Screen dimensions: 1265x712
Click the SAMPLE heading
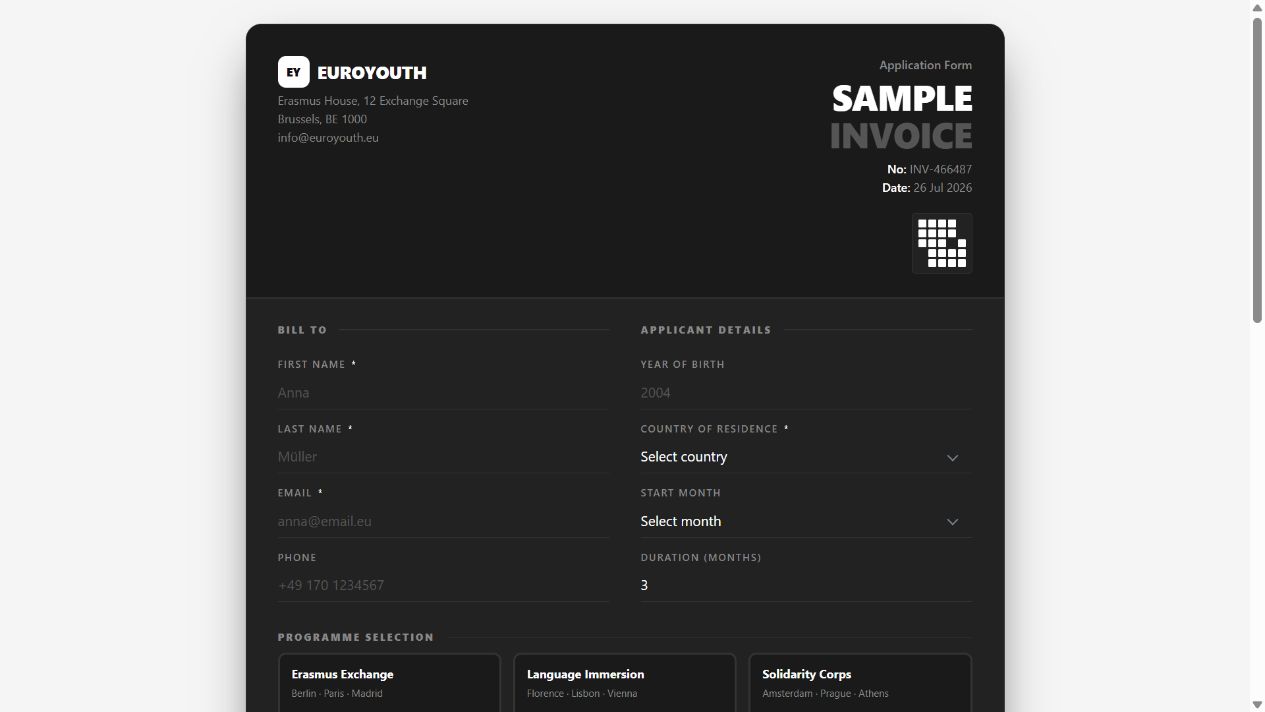tap(902, 98)
